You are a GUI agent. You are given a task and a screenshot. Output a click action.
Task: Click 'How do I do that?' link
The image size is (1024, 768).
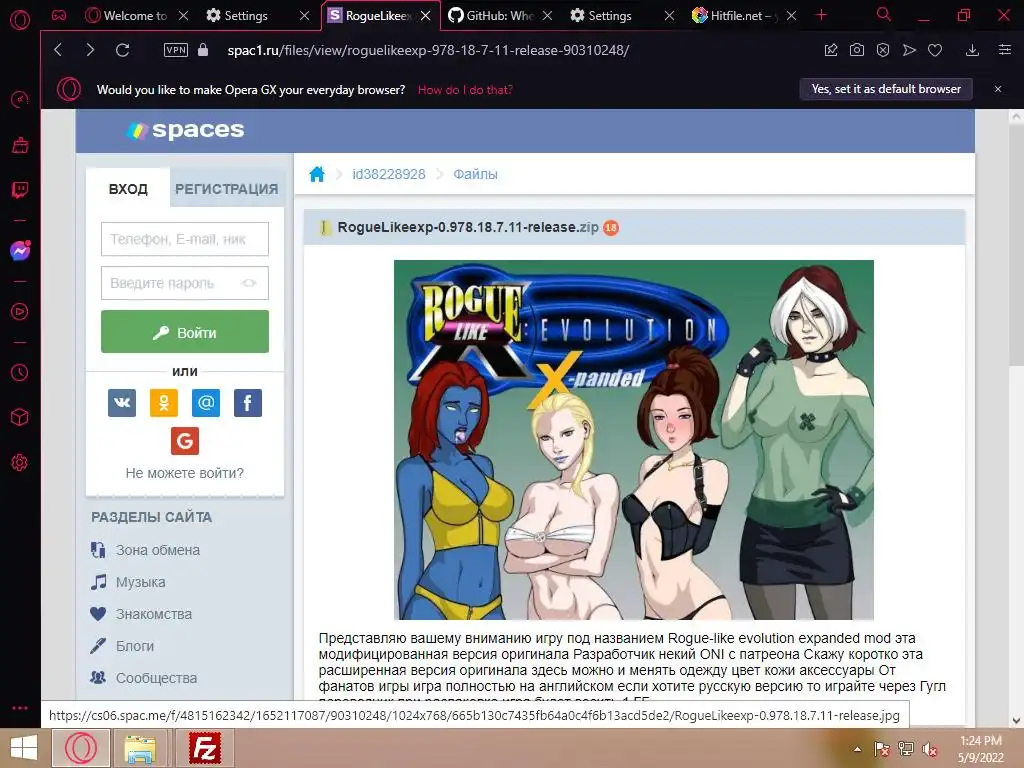pyautogui.click(x=465, y=89)
